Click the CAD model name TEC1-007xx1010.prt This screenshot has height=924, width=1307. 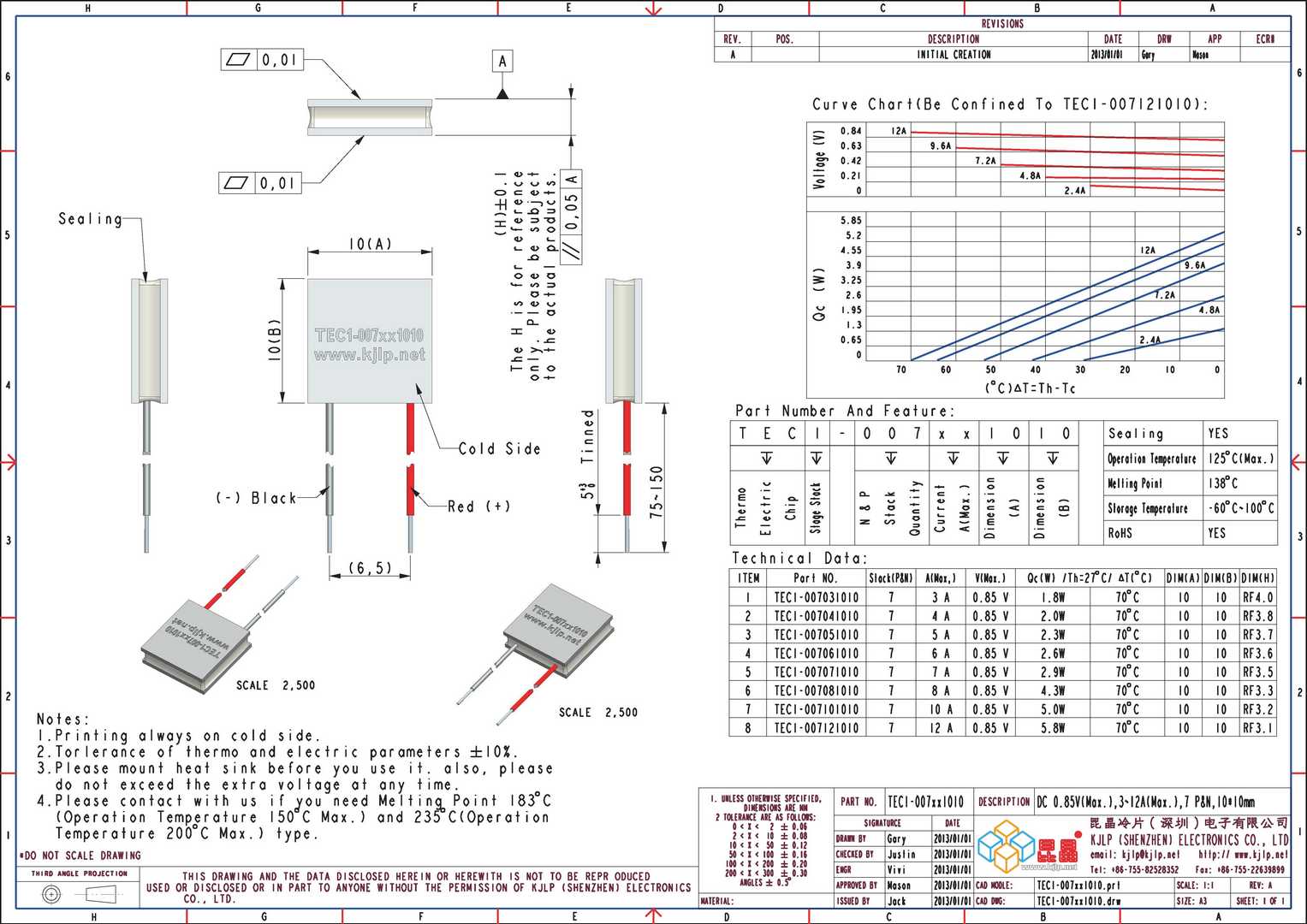(x=1078, y=885)
